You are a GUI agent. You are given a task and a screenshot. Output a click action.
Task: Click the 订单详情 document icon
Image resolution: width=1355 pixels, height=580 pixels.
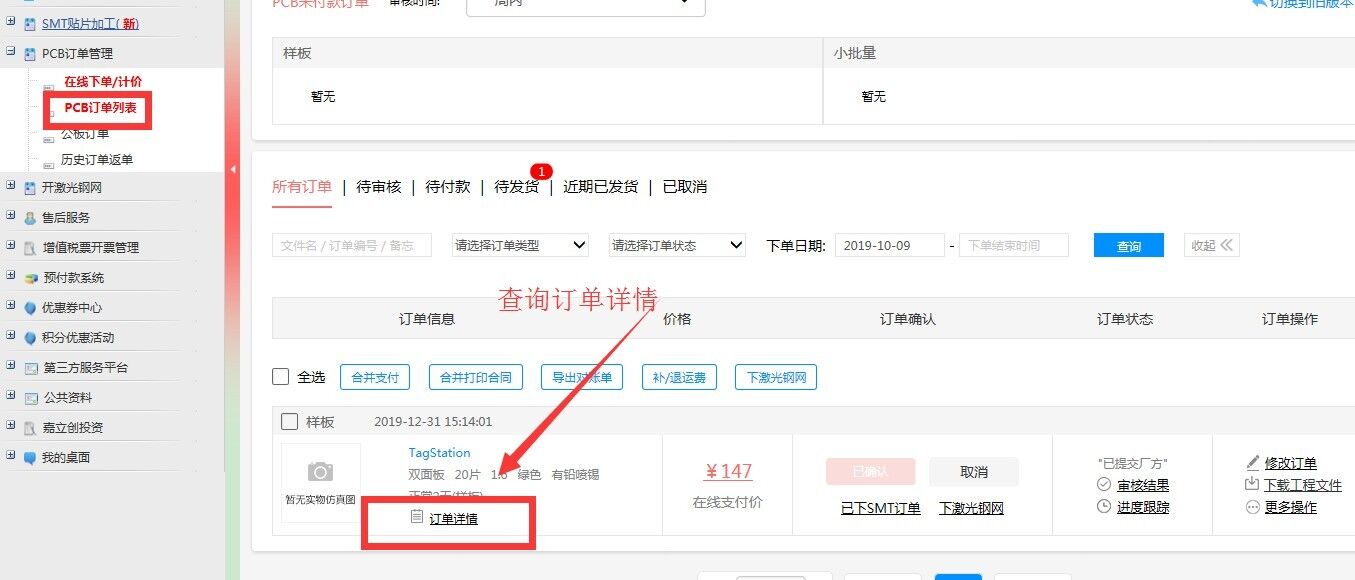click(x=417, y=517)
